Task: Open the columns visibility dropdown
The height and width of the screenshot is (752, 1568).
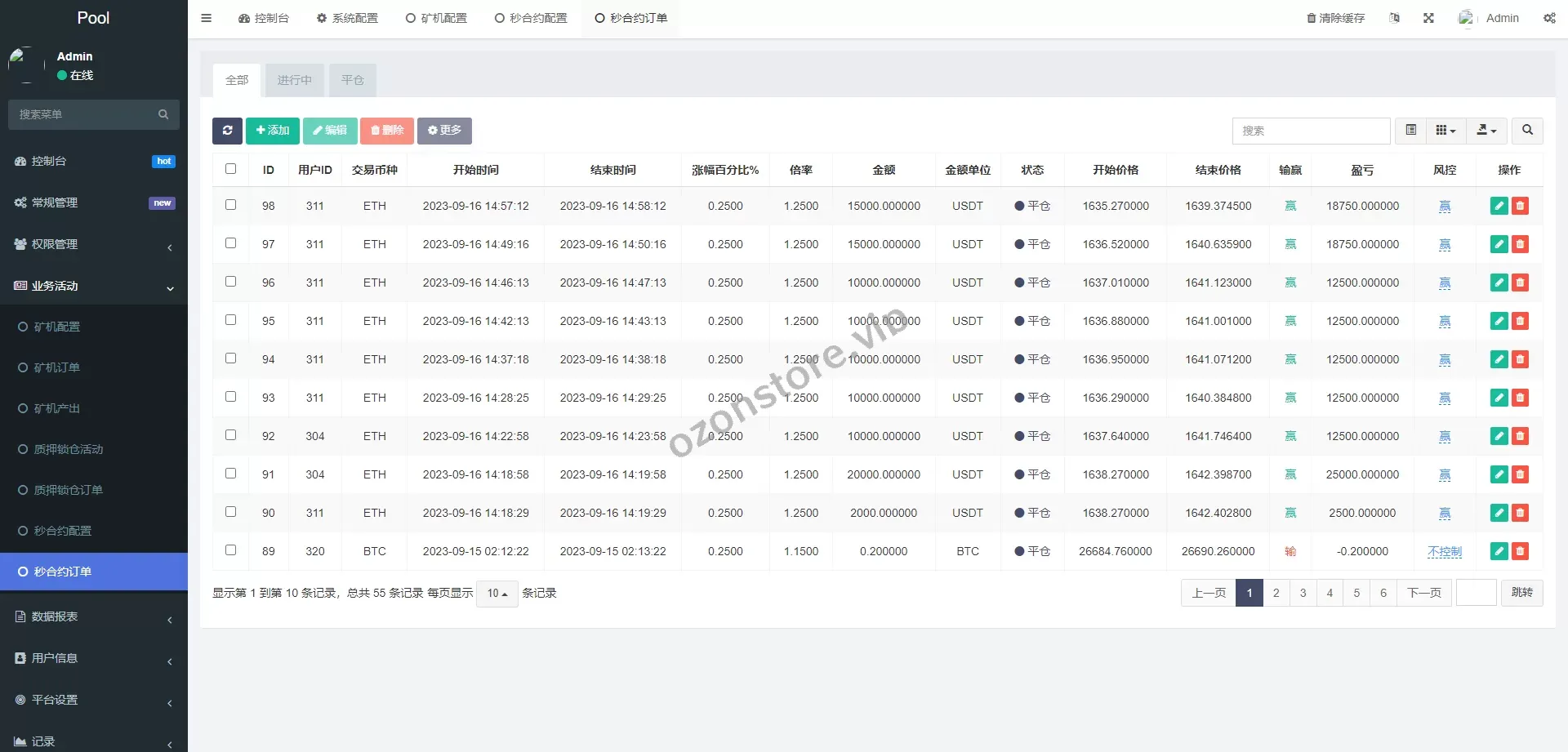Action: (x=1445, y=131)
